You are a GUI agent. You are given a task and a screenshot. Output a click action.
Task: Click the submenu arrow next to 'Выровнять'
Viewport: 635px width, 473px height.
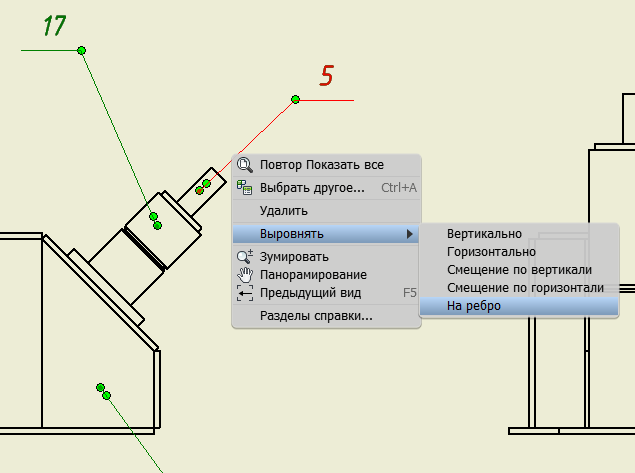click(x=410, y=234)
